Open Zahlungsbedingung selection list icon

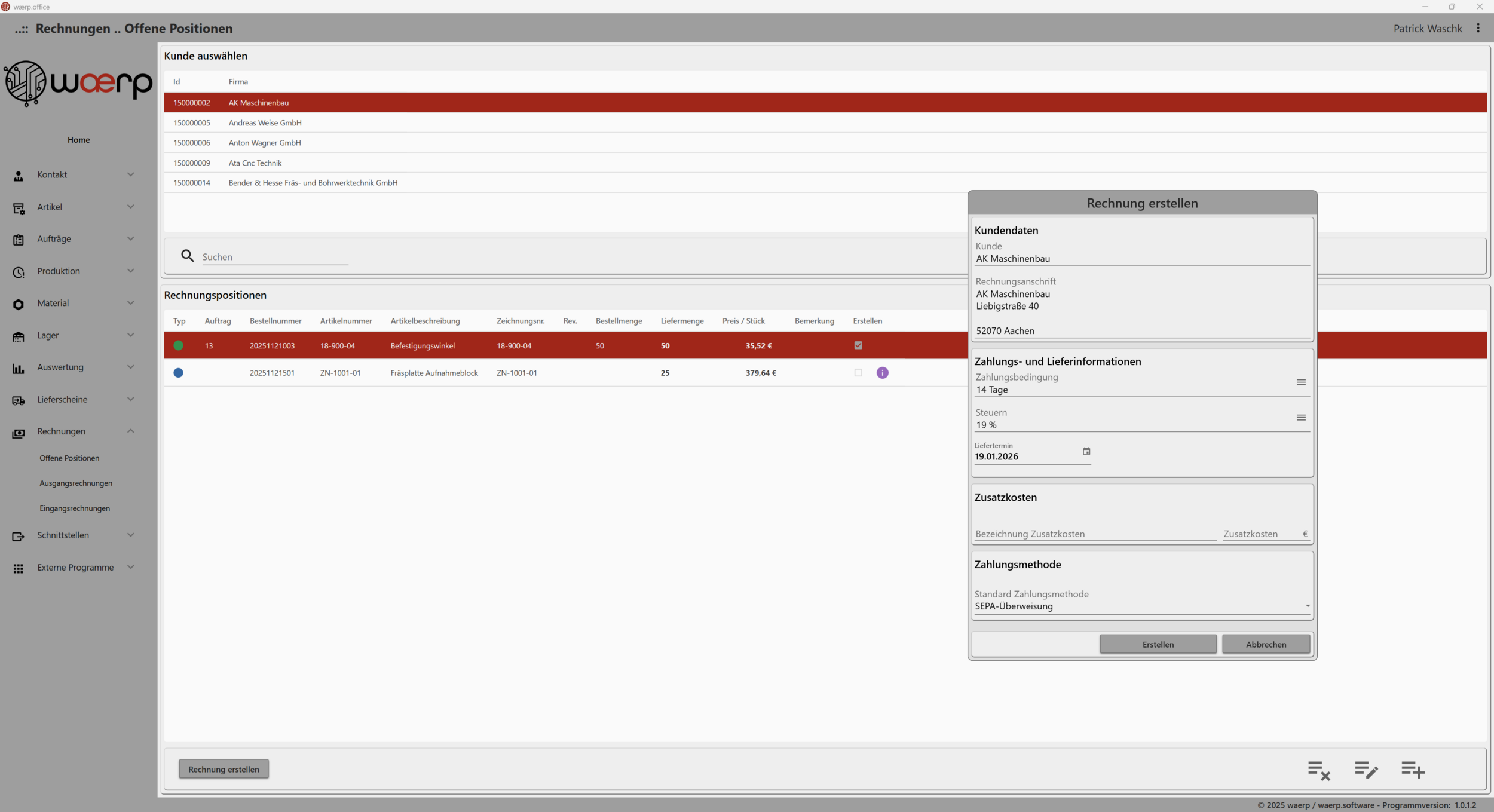click(1300, 382)
